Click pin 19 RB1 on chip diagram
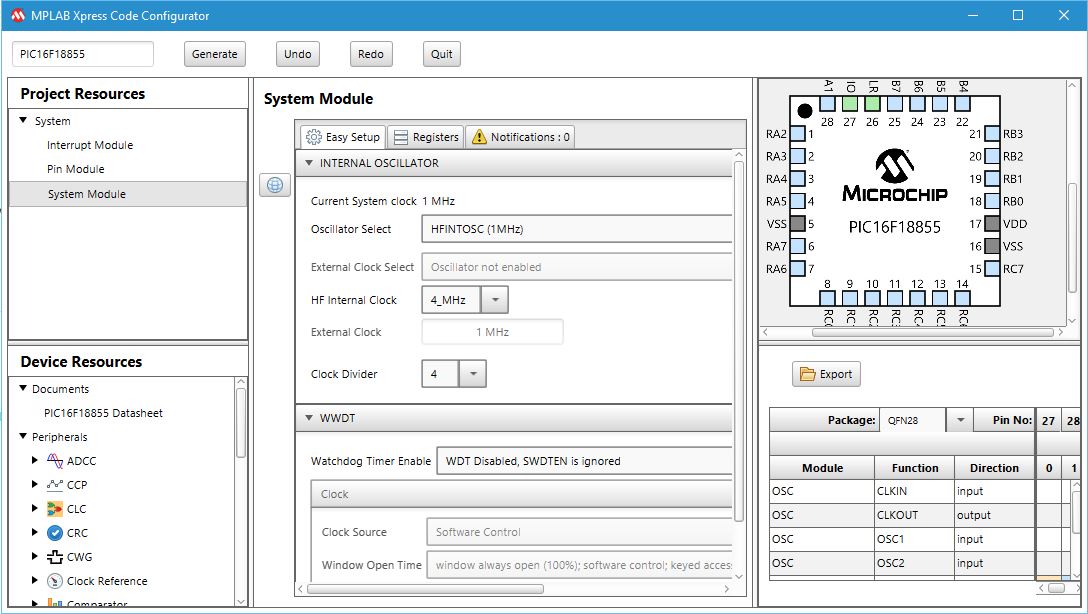This screenshot has height=614, width=1088. point(992,179)
